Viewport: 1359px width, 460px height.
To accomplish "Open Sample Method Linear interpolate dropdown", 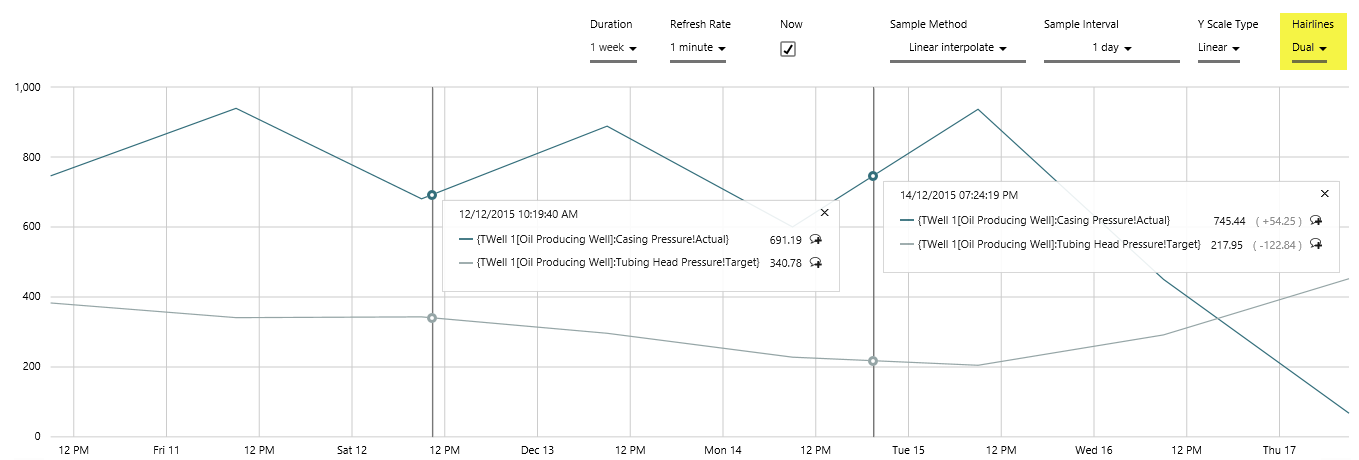I will (957, 48).
